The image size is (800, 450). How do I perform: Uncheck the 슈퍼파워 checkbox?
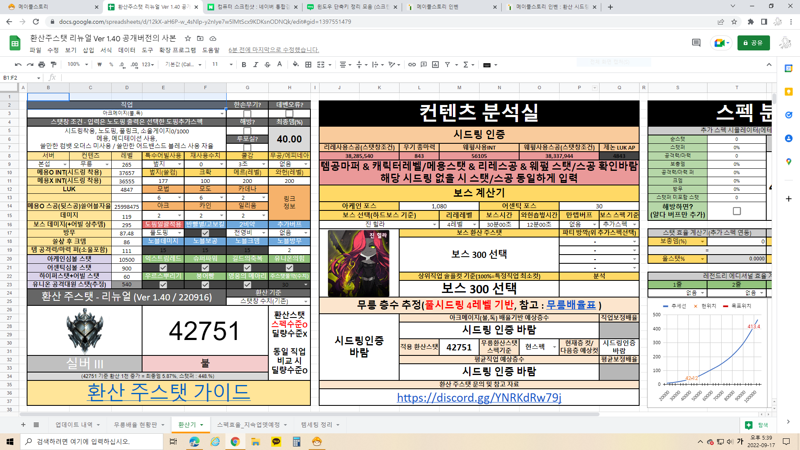[205, 267]
